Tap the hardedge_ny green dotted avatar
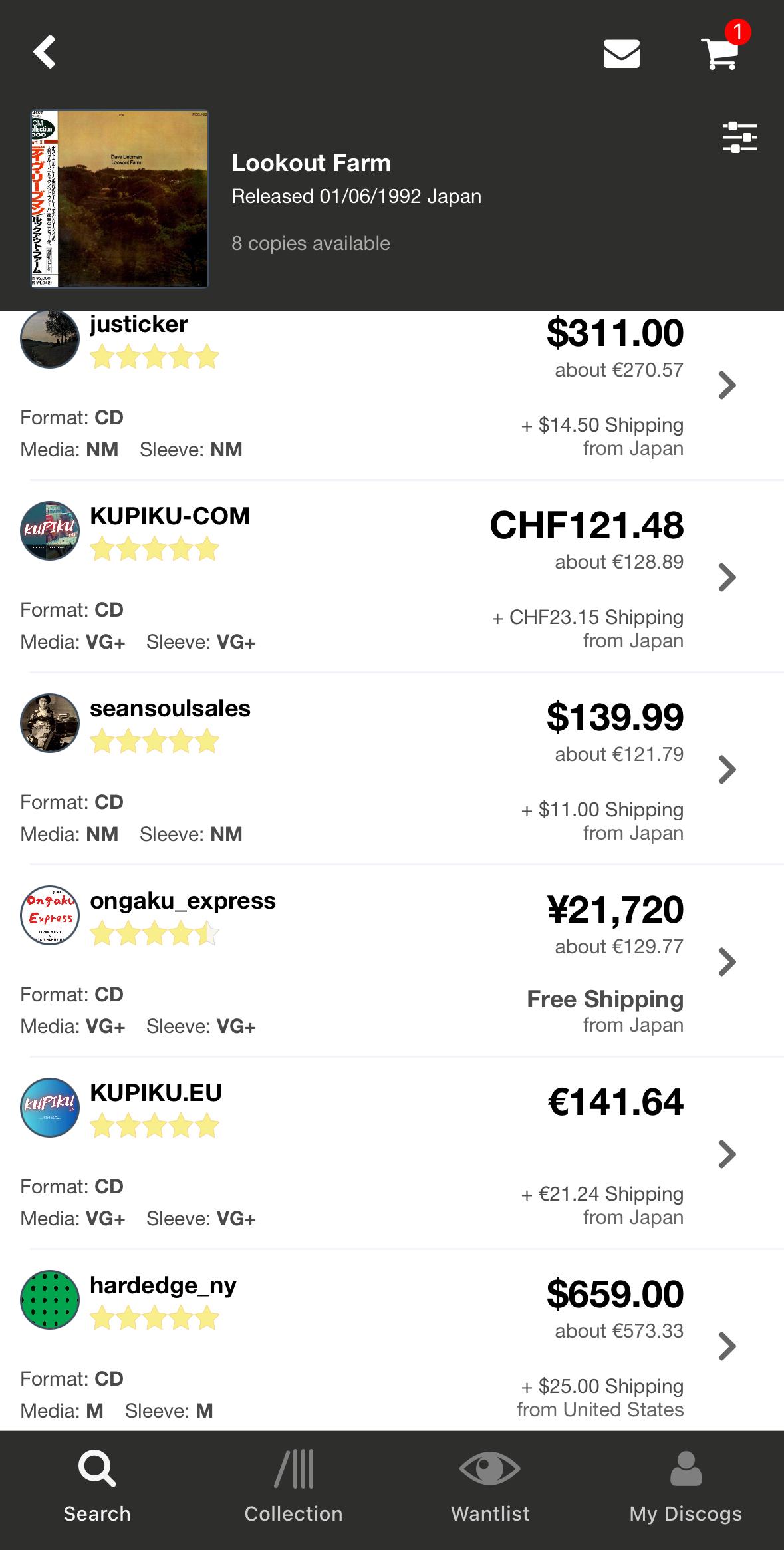This screenshot has height=1550, width=784. click(x=50, y=1300)
